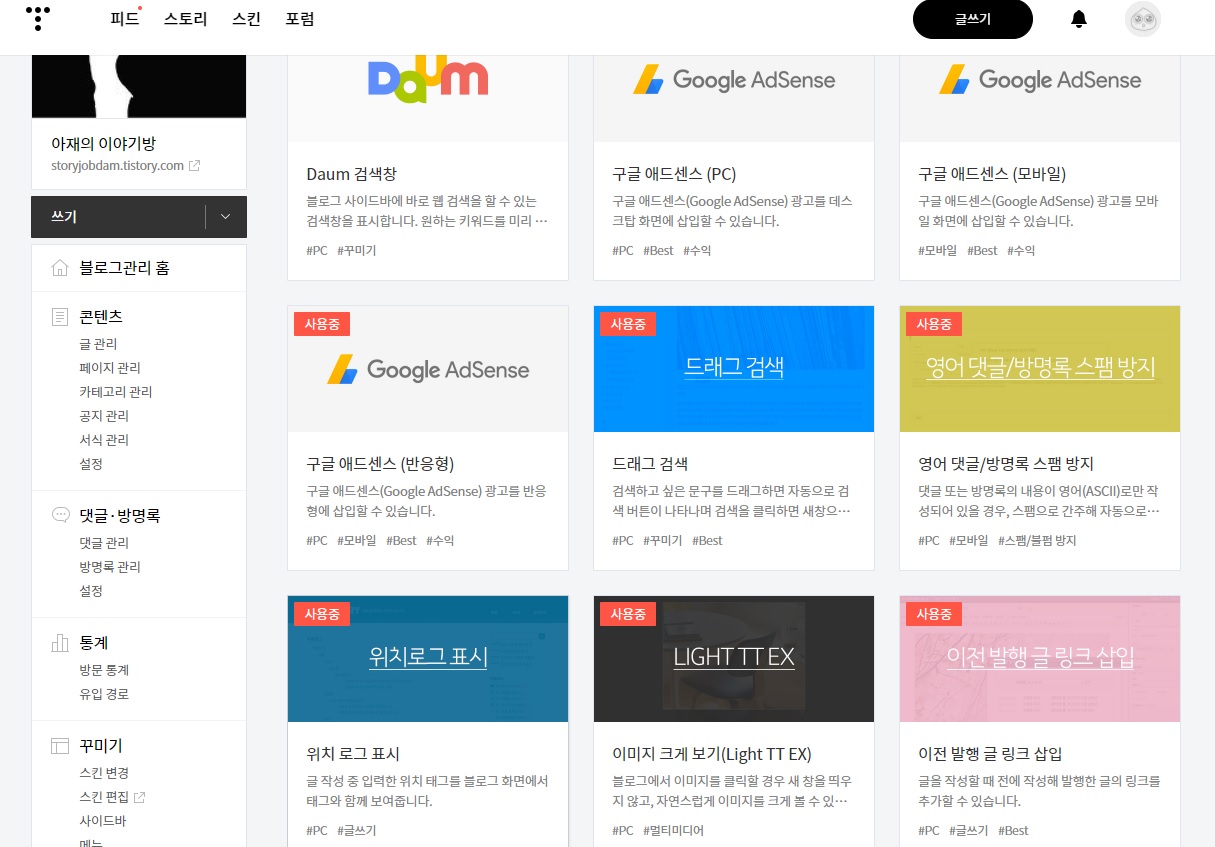
Task: Click the blue 드래그 검색 banner
Action: [x=734, y=369]
